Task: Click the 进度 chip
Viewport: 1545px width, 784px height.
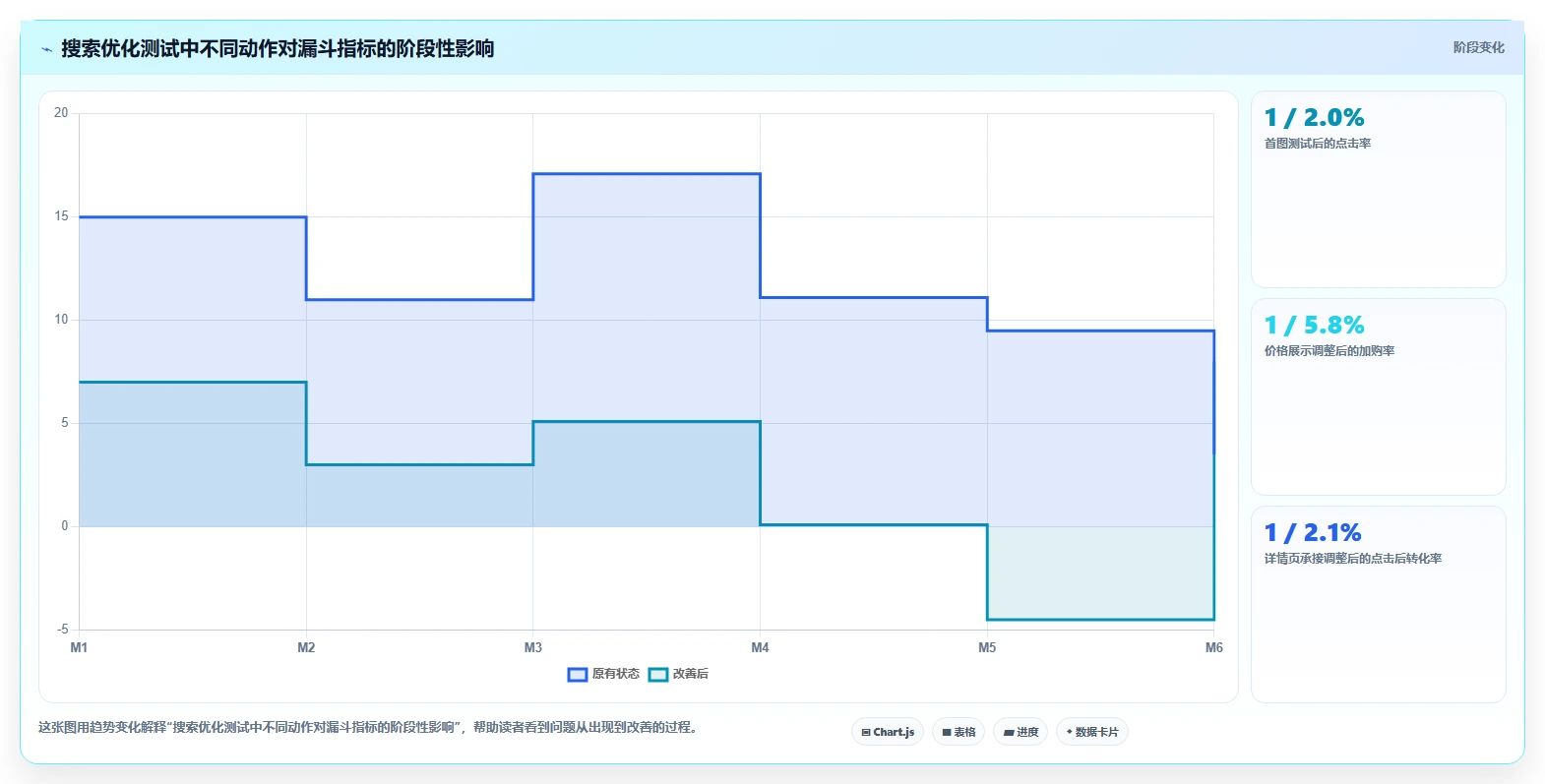Action: pos(1020,732)
